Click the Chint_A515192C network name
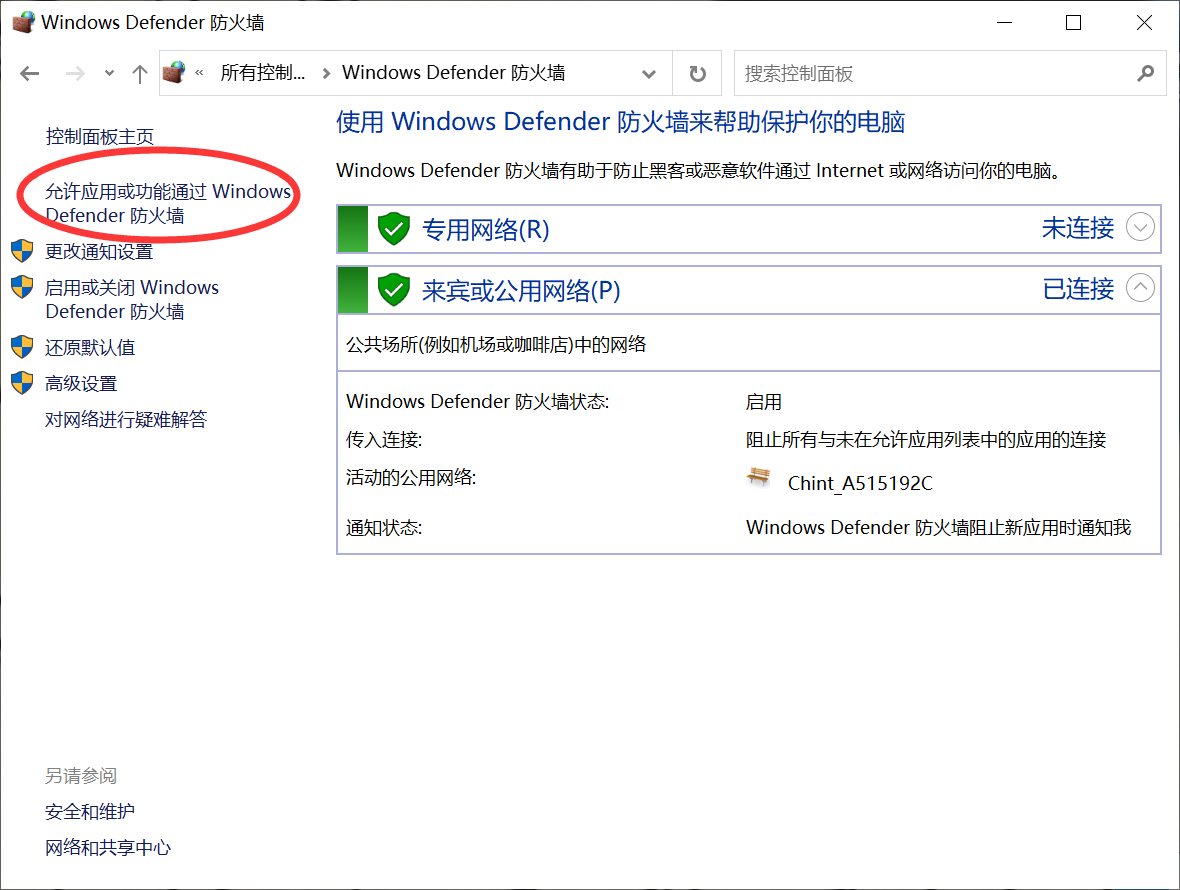This screenshot has width=1180, height=890. [x=860, y=483]
